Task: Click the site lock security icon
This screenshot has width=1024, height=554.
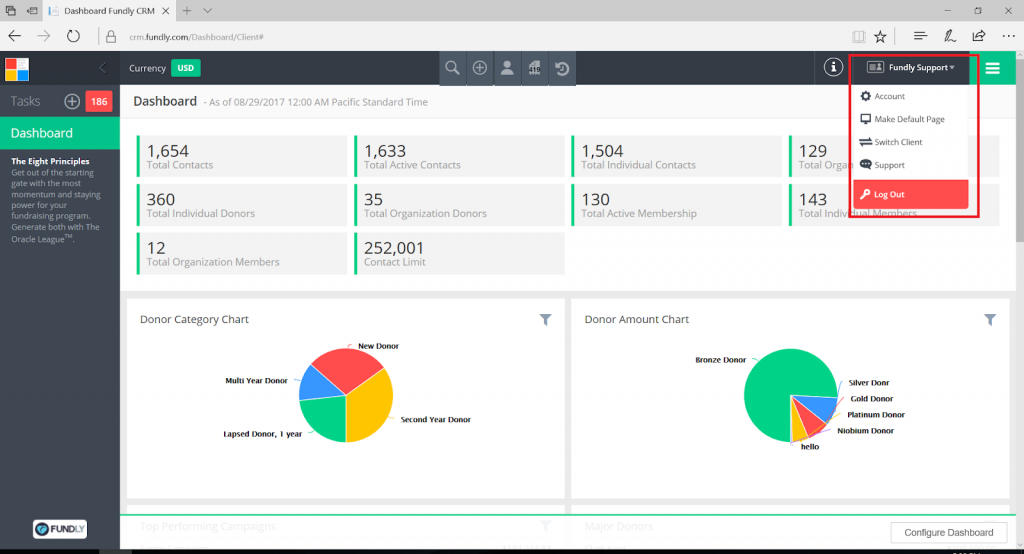Action: click(111, 37)
